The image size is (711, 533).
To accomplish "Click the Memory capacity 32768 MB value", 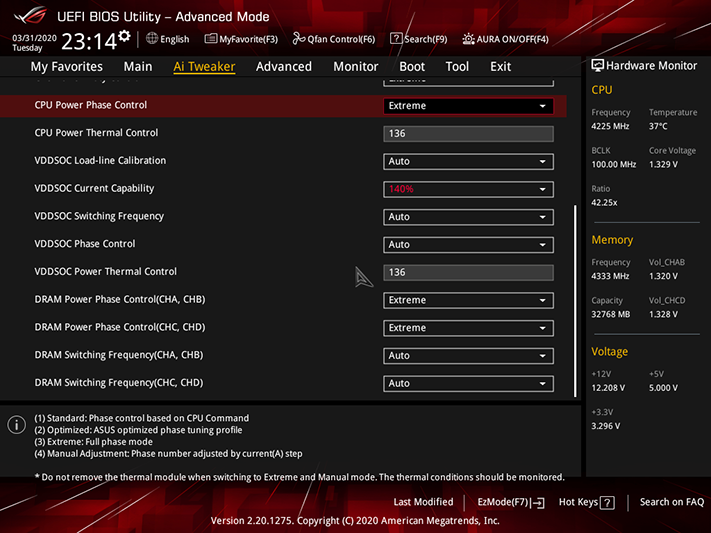I will pos(610,314).
